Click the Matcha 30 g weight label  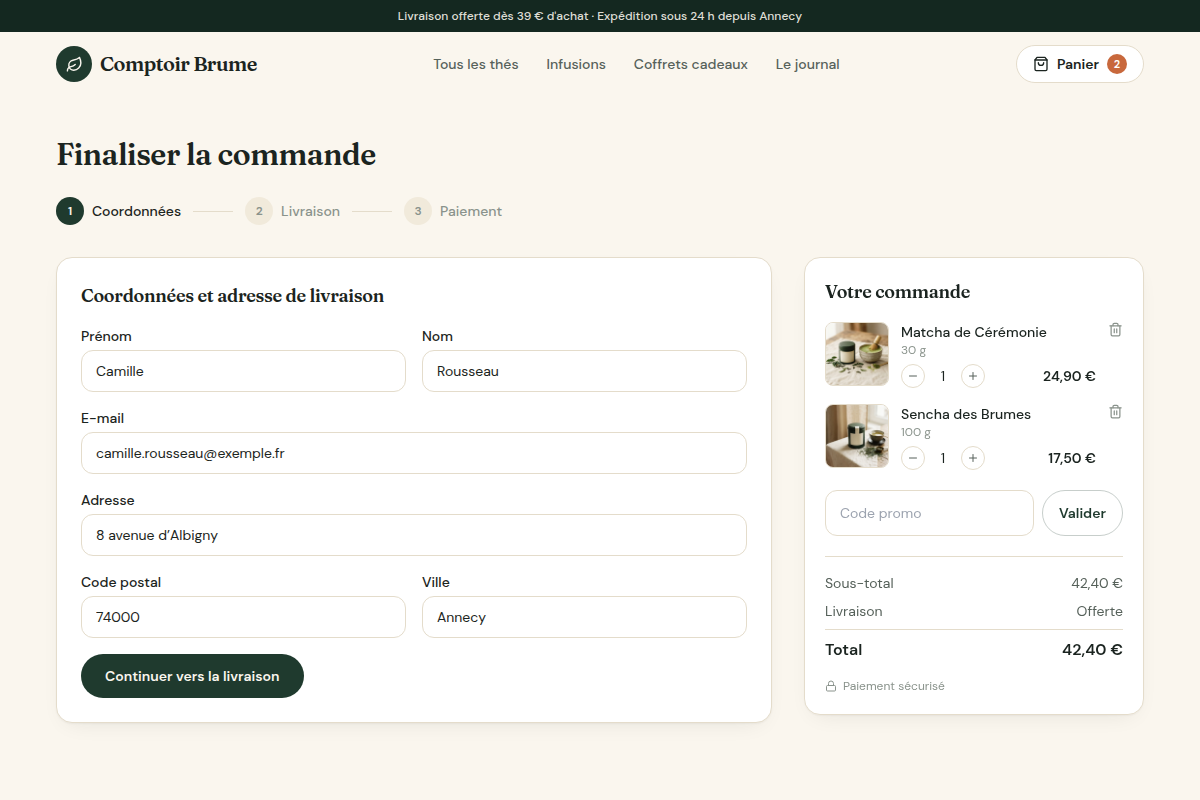tap(914, 351)
